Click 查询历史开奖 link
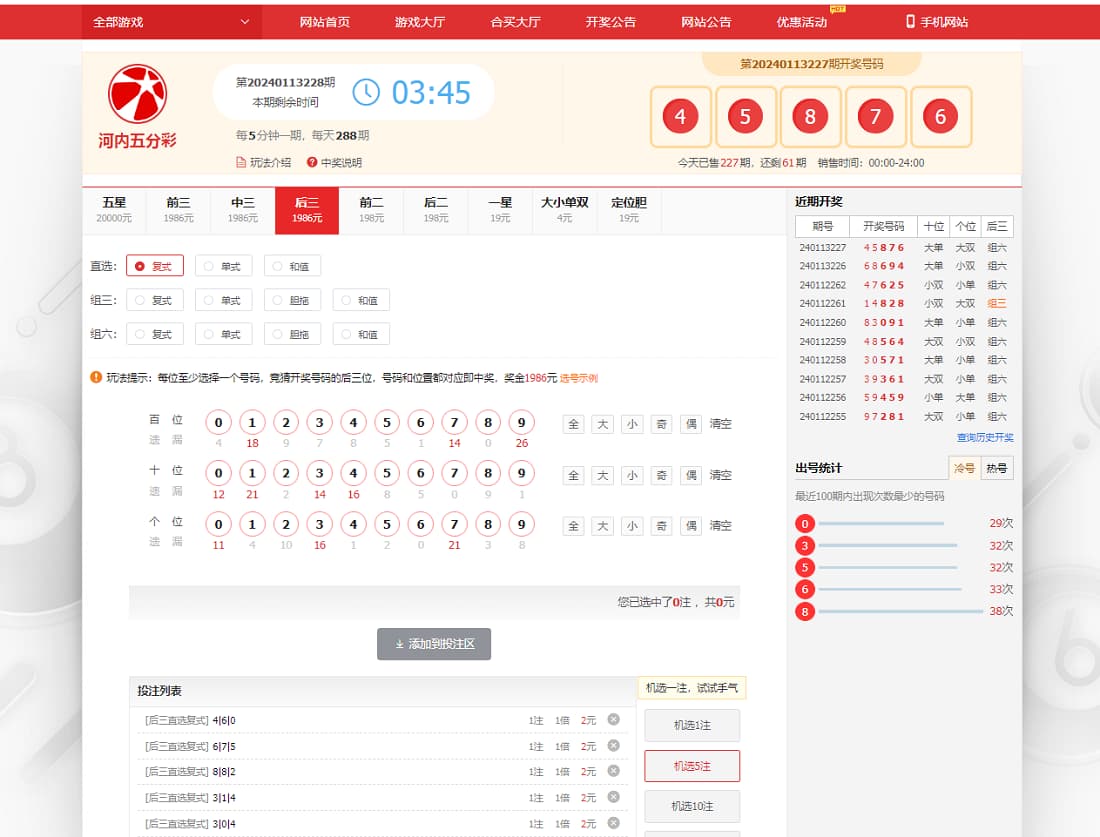This screenshot has width=1100, height=837. tap(984, 438)
